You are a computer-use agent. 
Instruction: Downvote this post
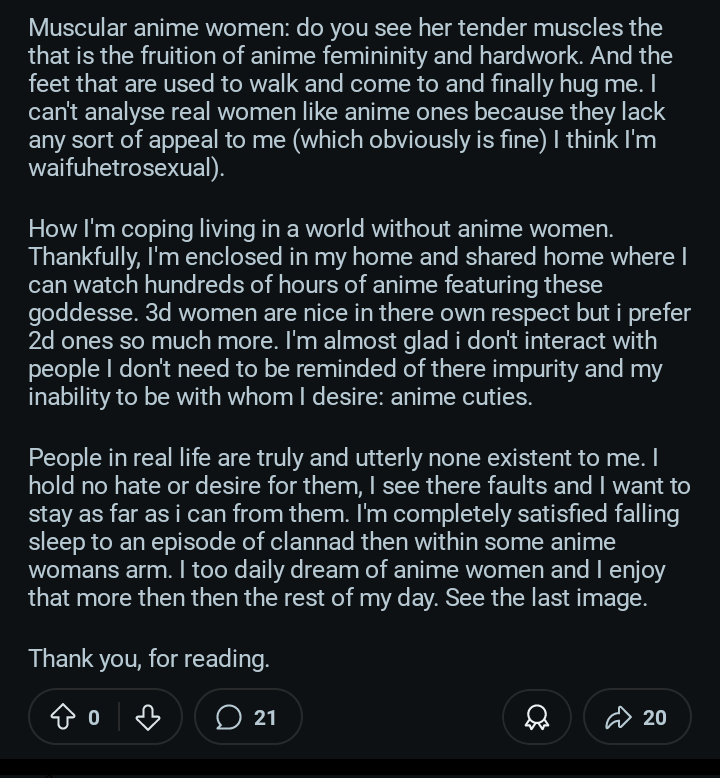click(x=148, y=717)
